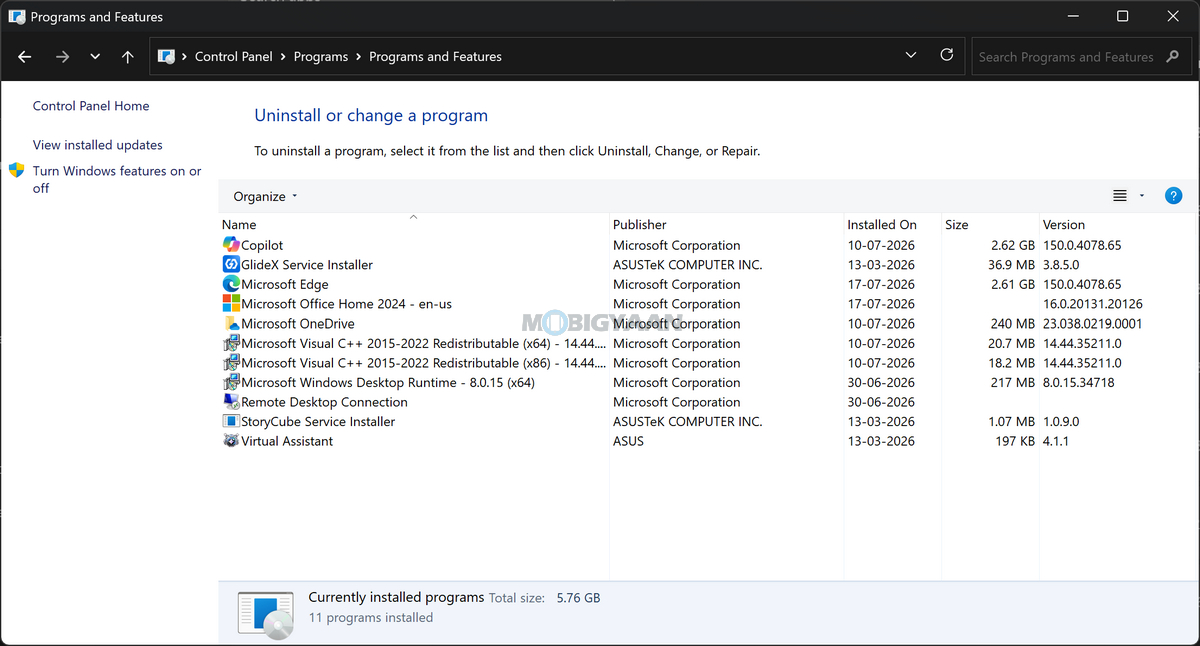Click the Programs breadcrumb
The width and height of the screenshot is (1200, 646).
(x=321, y=57)
